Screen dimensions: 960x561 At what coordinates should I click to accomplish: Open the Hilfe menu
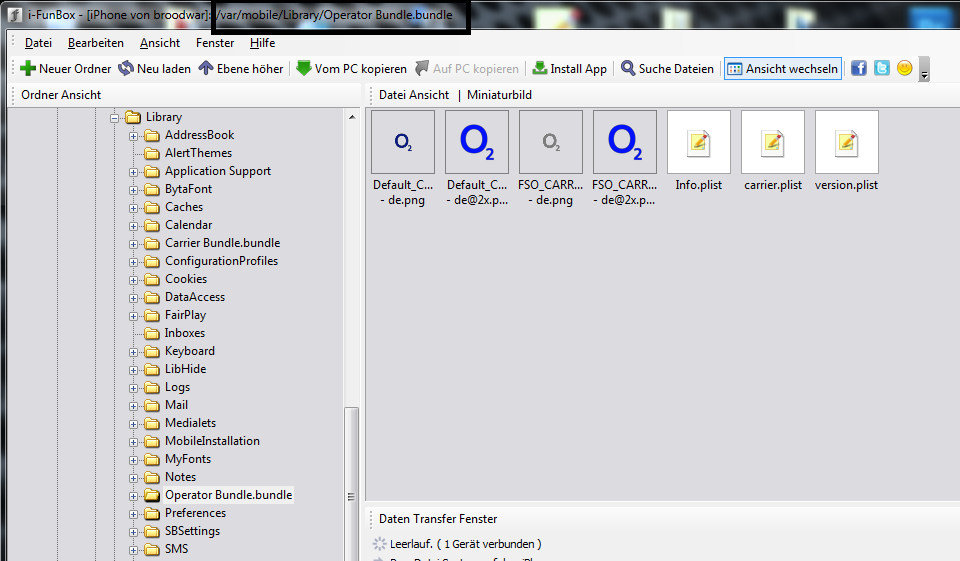coord(262,43)
